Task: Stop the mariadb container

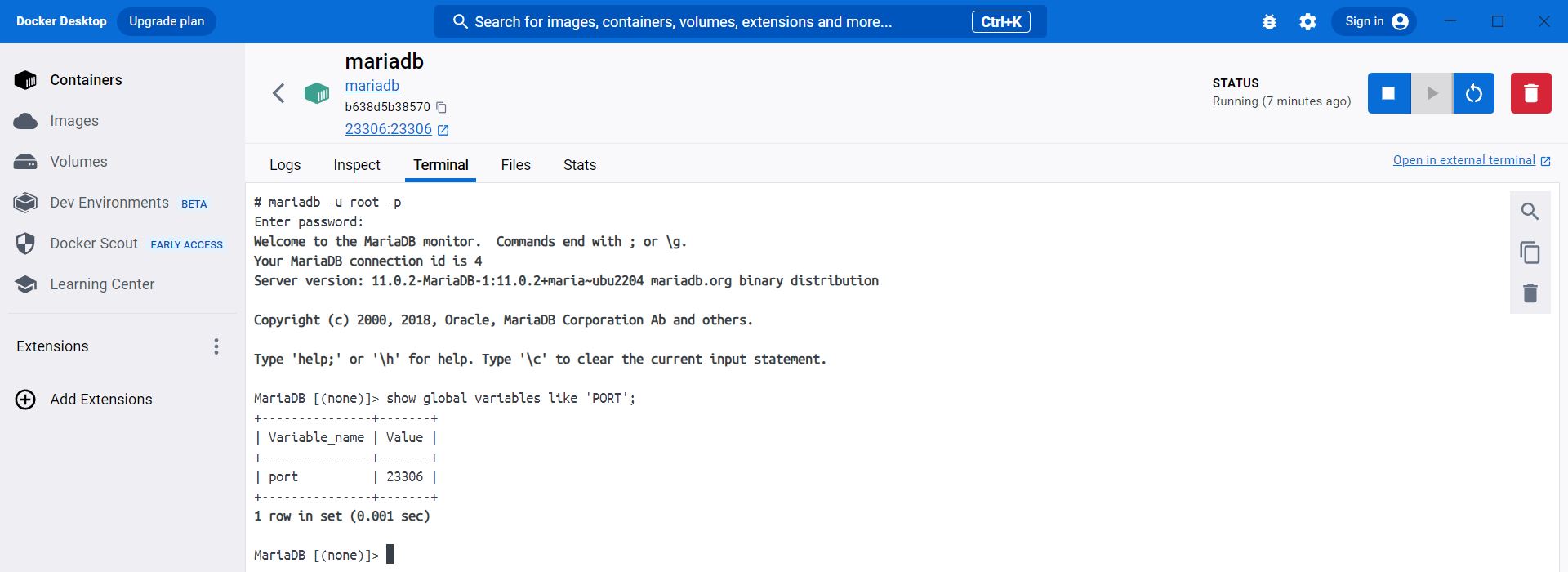Action: [1389, 93]
